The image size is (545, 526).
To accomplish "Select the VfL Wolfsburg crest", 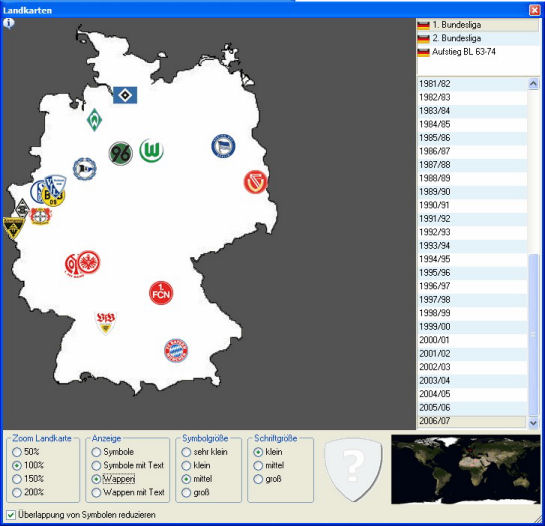I will [x=152, y=151].
